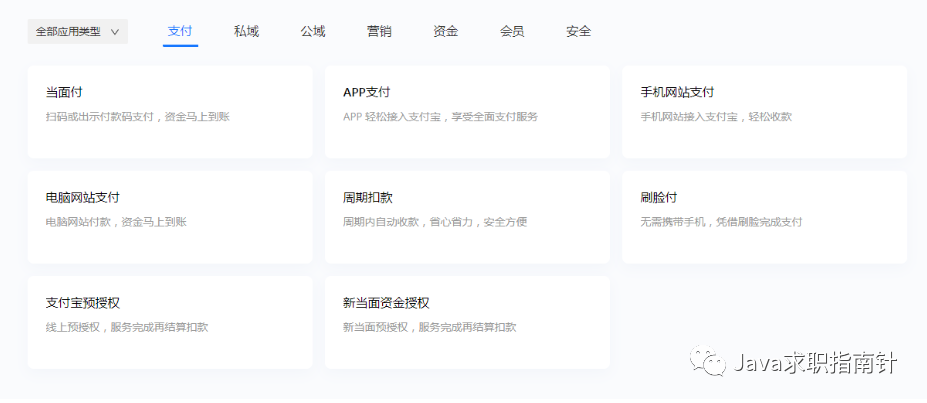Image resolution: width=927 pixels, height=403 pixels.
Task: Open the 周期扣款 card title
Action: pyautogui.click(x=368, y=197)
